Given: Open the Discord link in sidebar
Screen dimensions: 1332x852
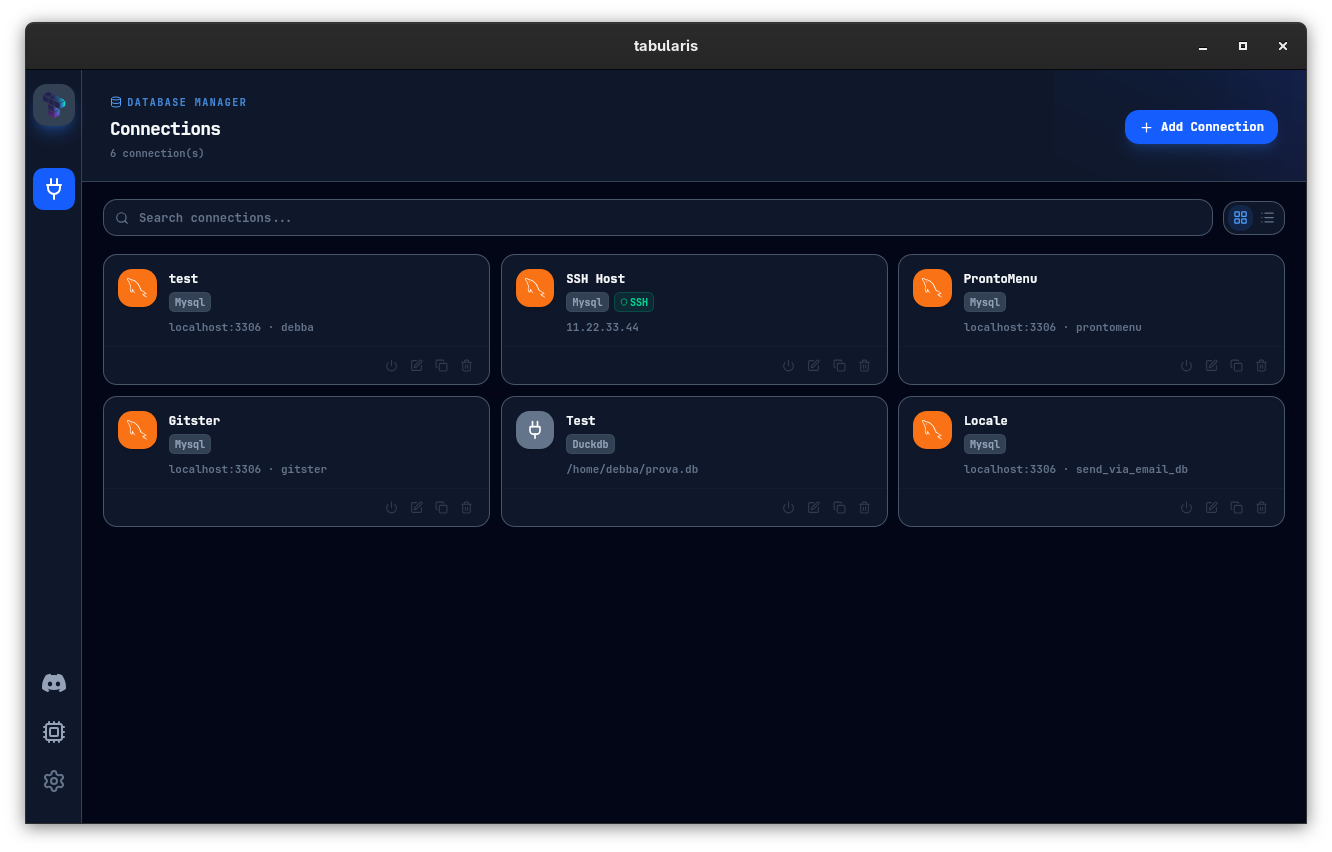Looking at the screenshot, I should coord(54,683).
